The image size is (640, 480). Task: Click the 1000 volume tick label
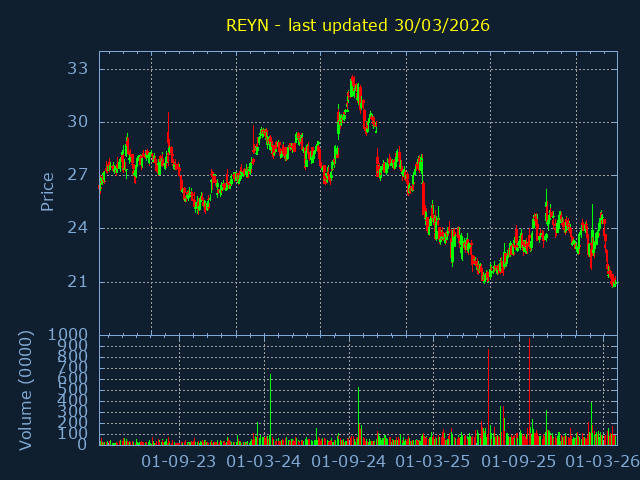pos(70,335)
